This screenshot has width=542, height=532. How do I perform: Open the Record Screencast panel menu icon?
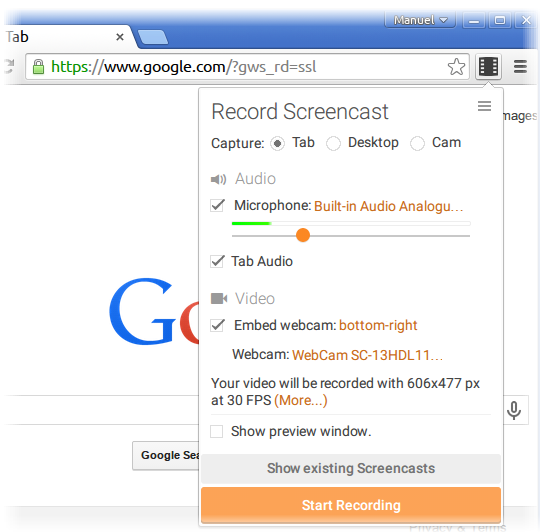[484, 106]
